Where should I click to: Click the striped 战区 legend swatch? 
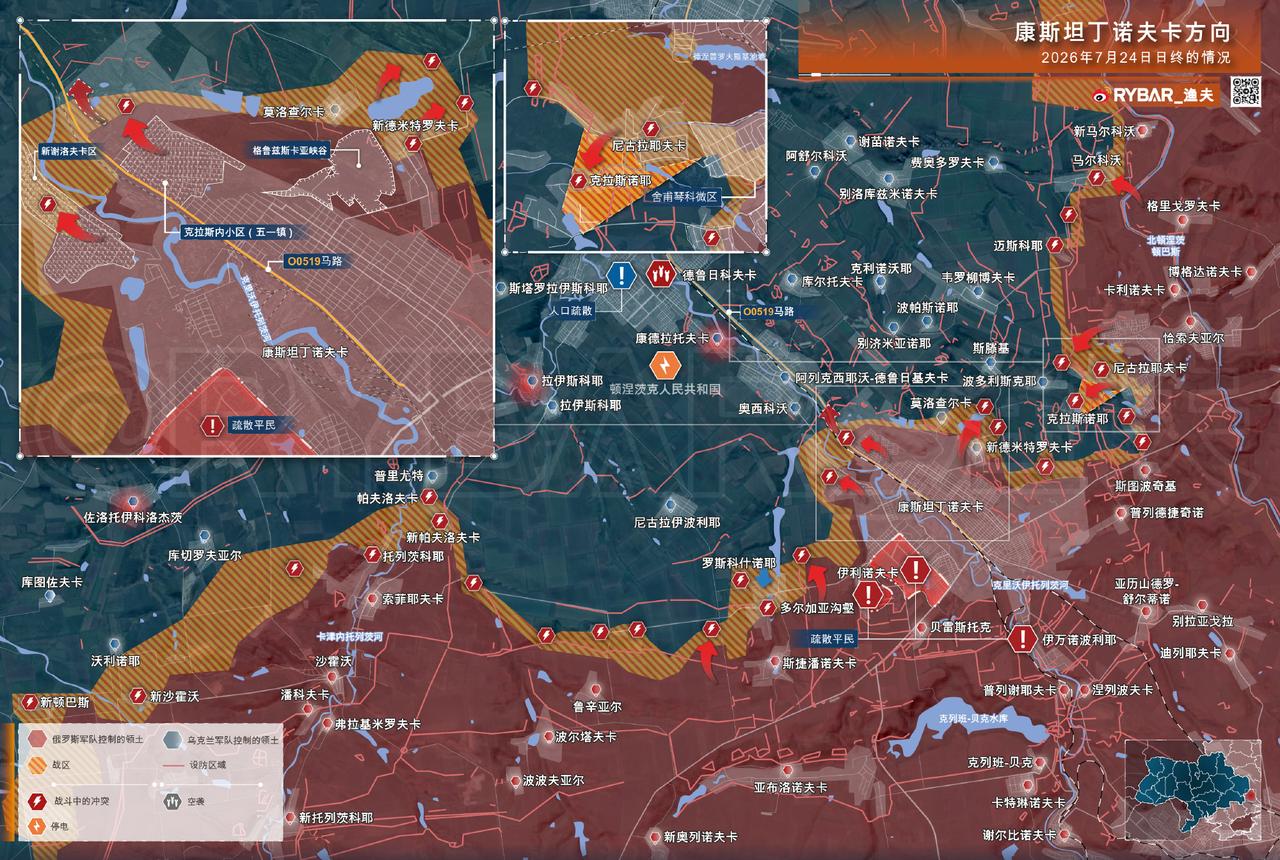[x=37, y=764]
